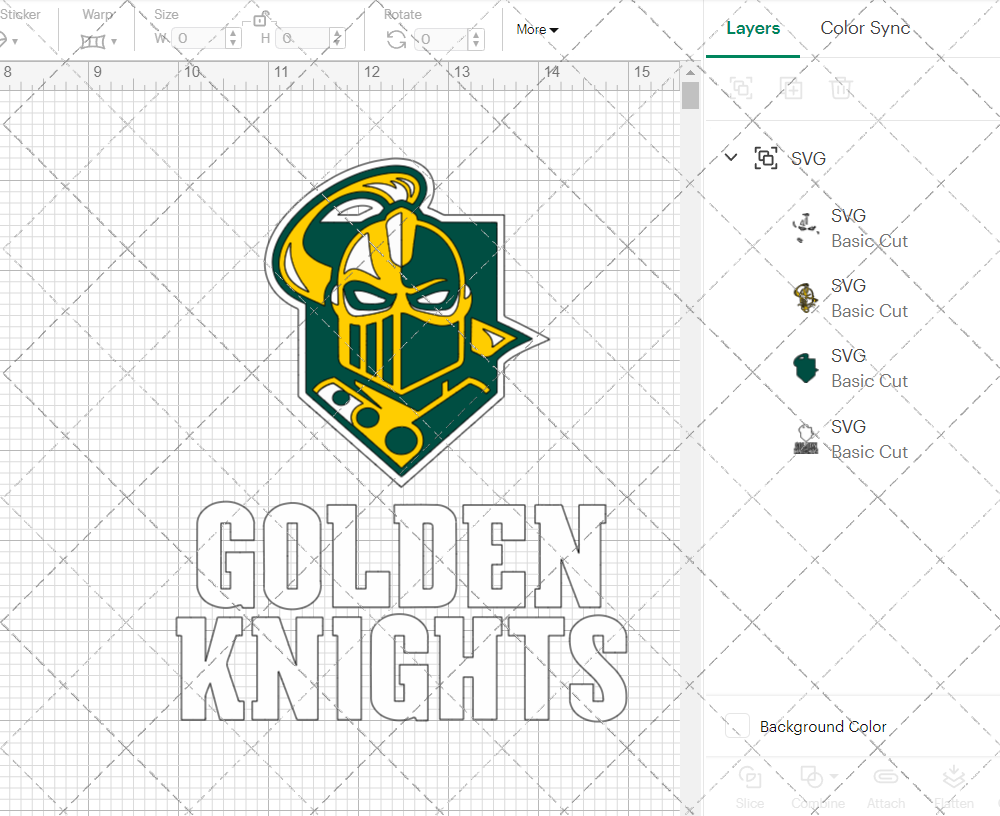
Task: Collapse the SVG group in Layers panel
Action: pyautogui.click(x=730, y=157)
